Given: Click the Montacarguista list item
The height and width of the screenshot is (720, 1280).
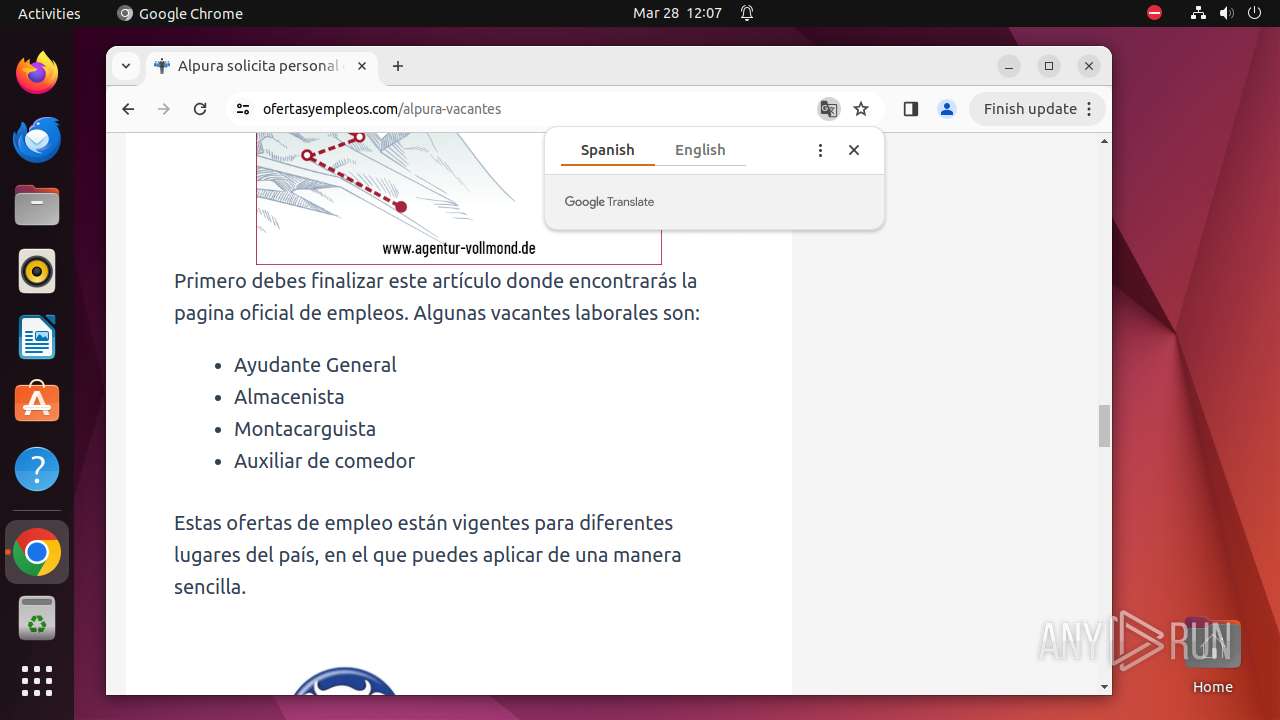Looking at the screenshot, I should pos(305,429).
